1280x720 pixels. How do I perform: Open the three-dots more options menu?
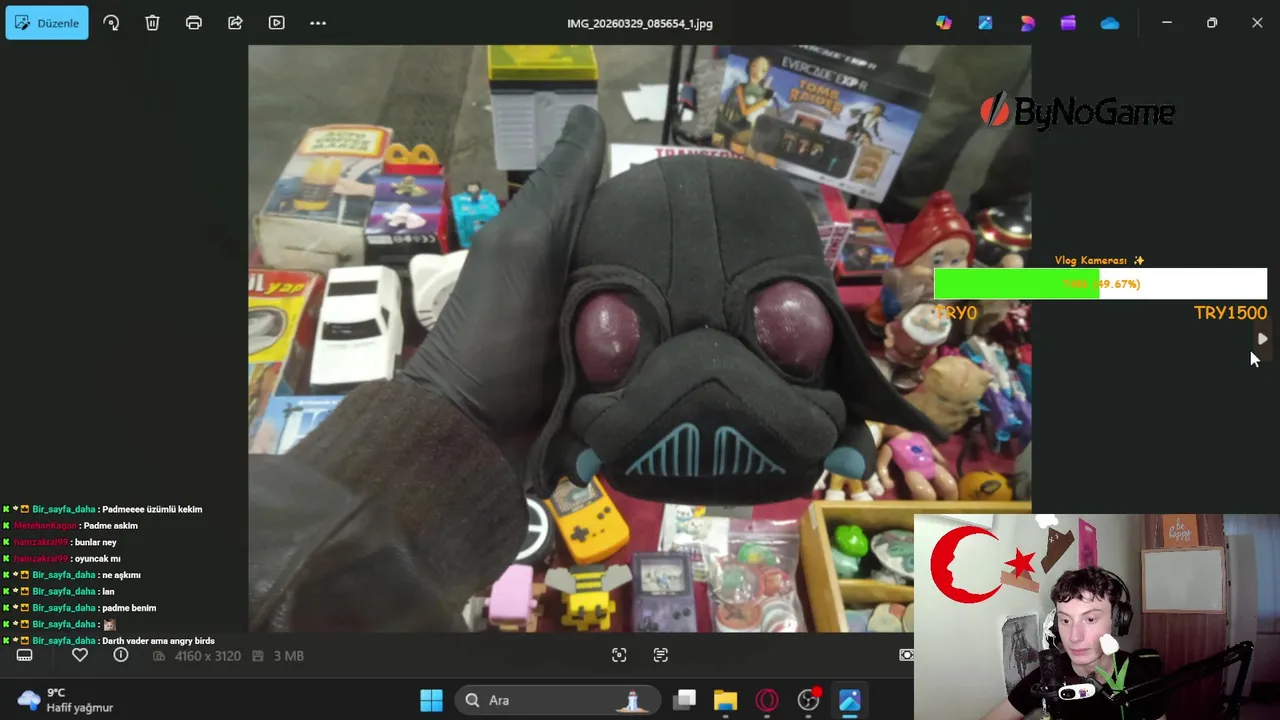(318, 23)
